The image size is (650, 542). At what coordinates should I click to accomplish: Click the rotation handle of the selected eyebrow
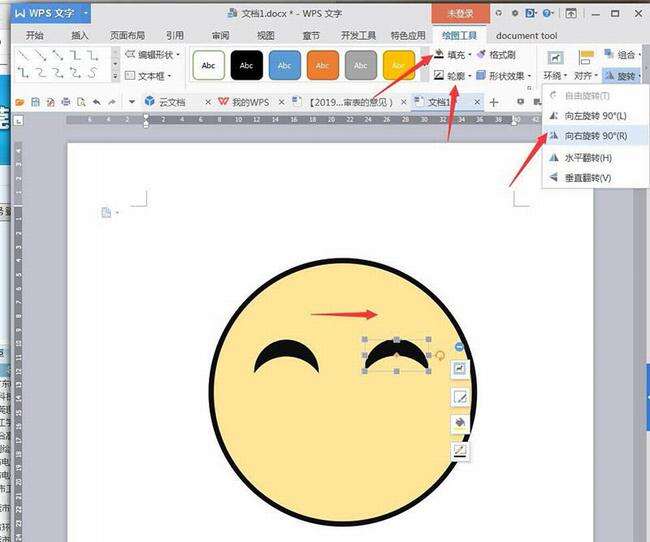[440, 355]
